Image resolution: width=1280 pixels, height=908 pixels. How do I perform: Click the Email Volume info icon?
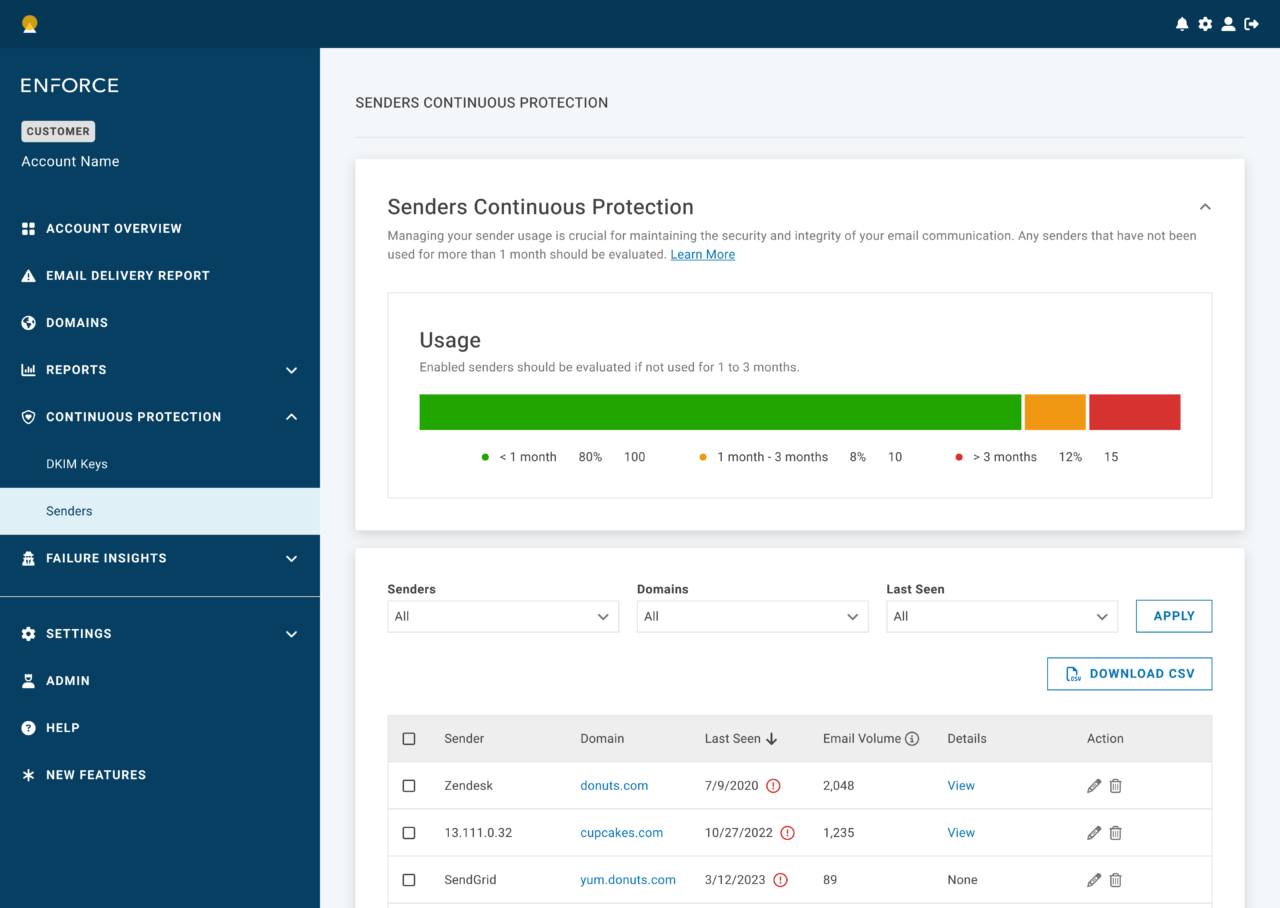(912, 739)
